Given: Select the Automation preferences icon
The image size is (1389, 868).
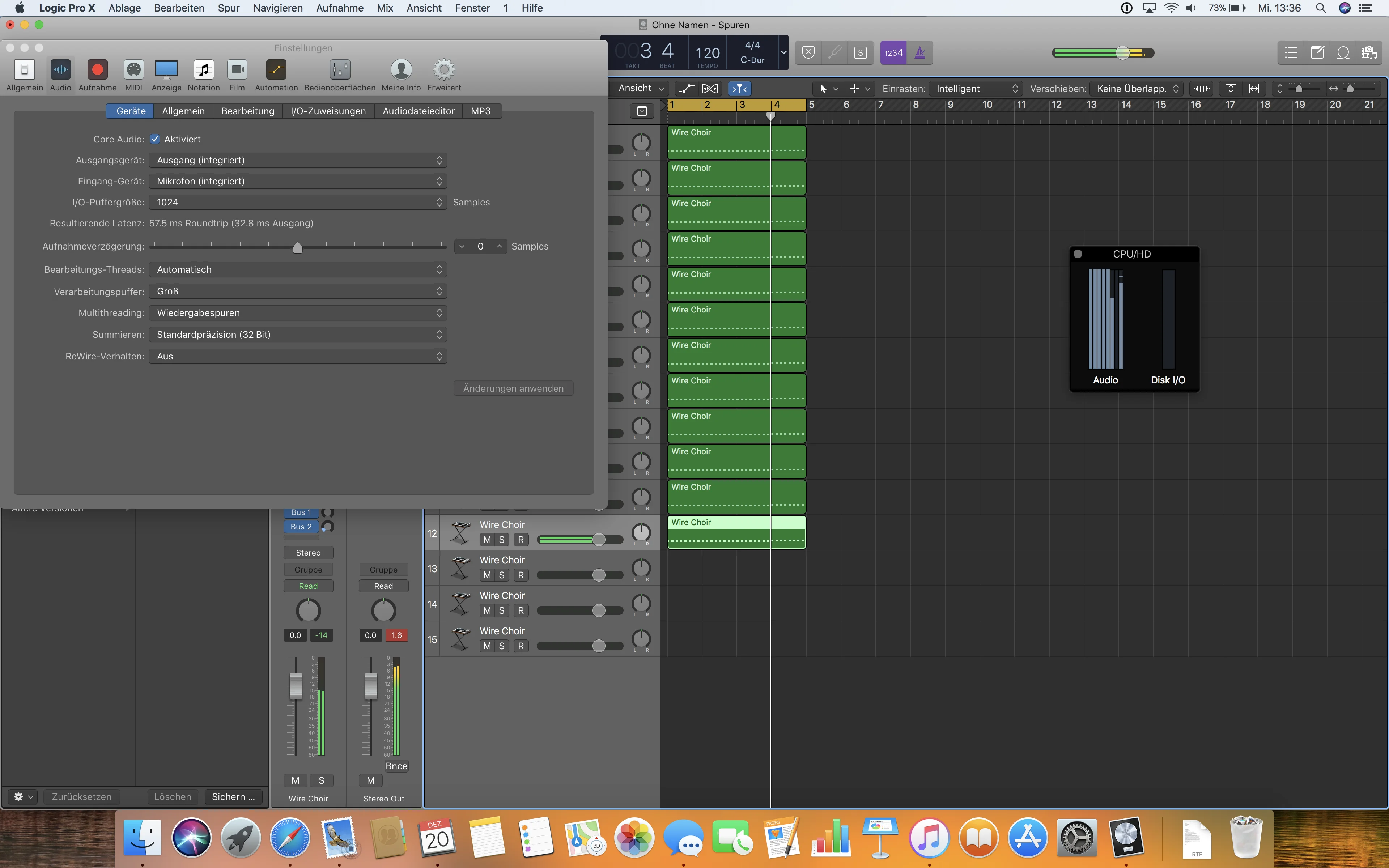Looking at the screenshot, I should (276, 75).
